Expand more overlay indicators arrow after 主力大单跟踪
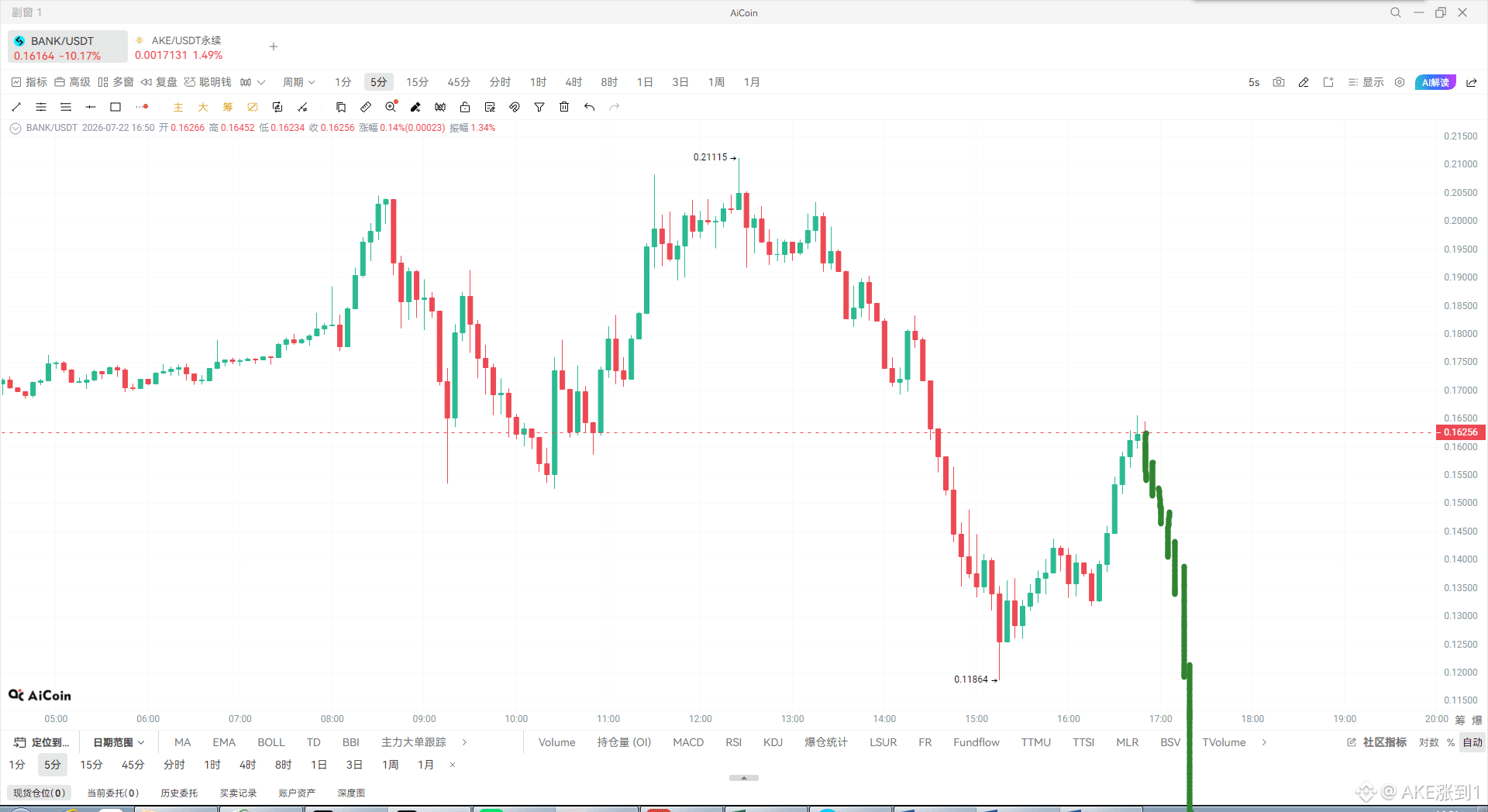Screen dimensions: 1488x812 click(464, 742)
